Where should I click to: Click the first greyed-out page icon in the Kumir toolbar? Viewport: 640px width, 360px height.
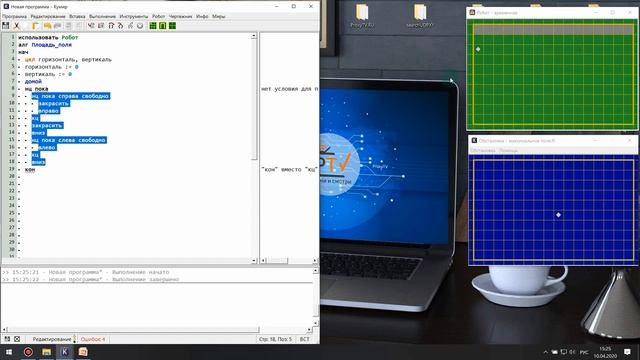[x=69, y=26]
